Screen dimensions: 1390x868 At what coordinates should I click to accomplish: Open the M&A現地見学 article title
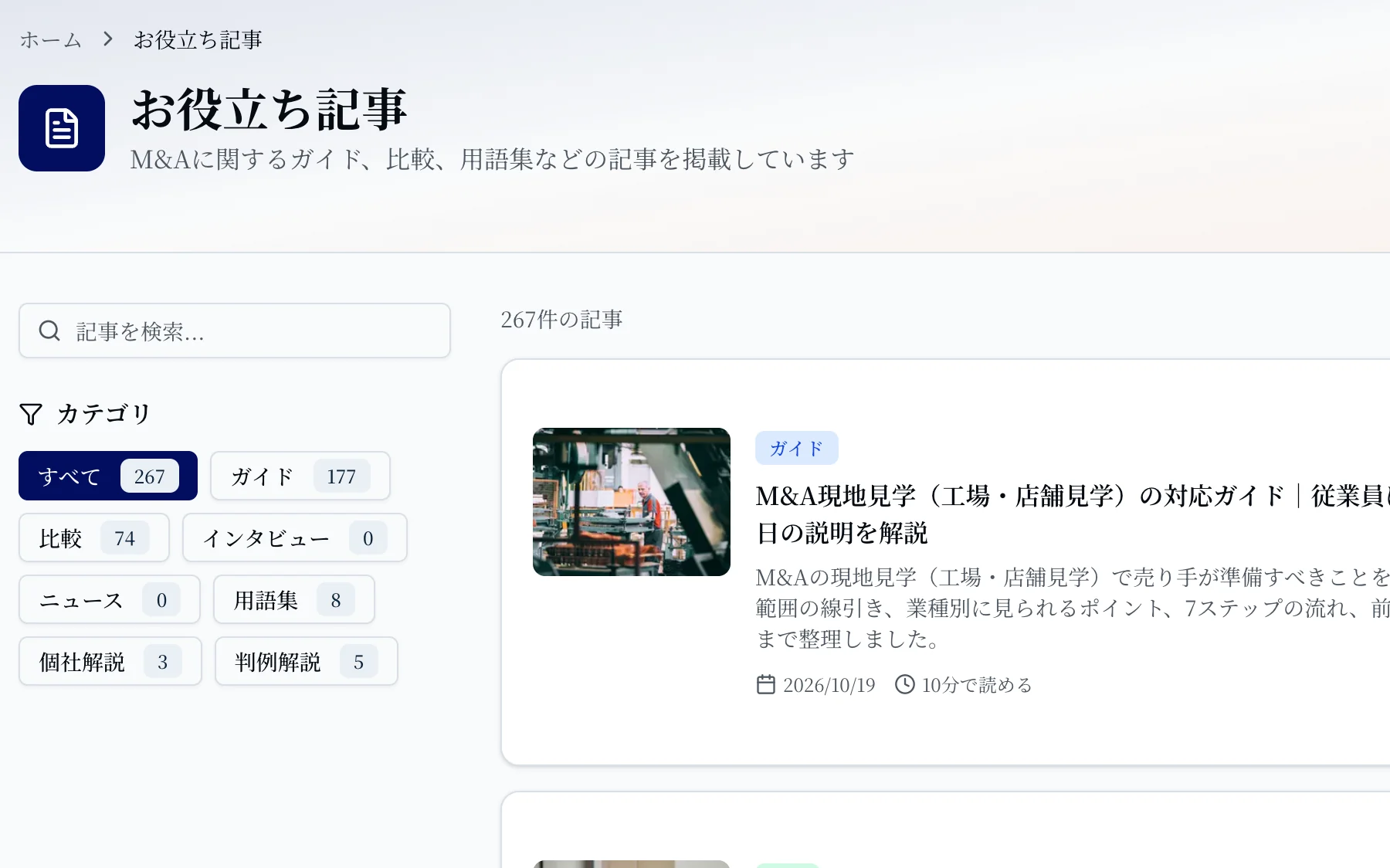pyautogui.click(x=1073, y=514)
